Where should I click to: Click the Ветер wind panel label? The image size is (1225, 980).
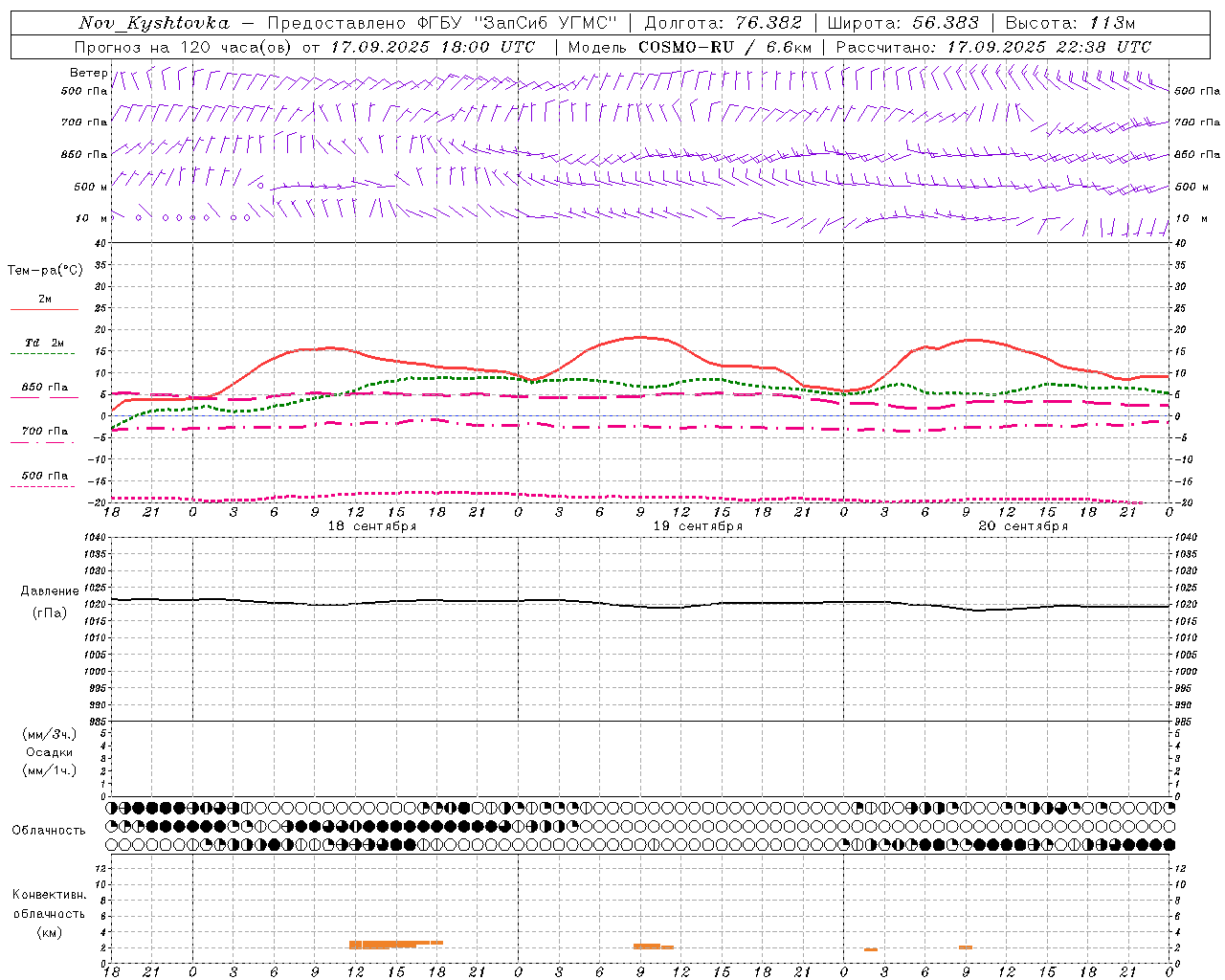(x=89, y=73)
